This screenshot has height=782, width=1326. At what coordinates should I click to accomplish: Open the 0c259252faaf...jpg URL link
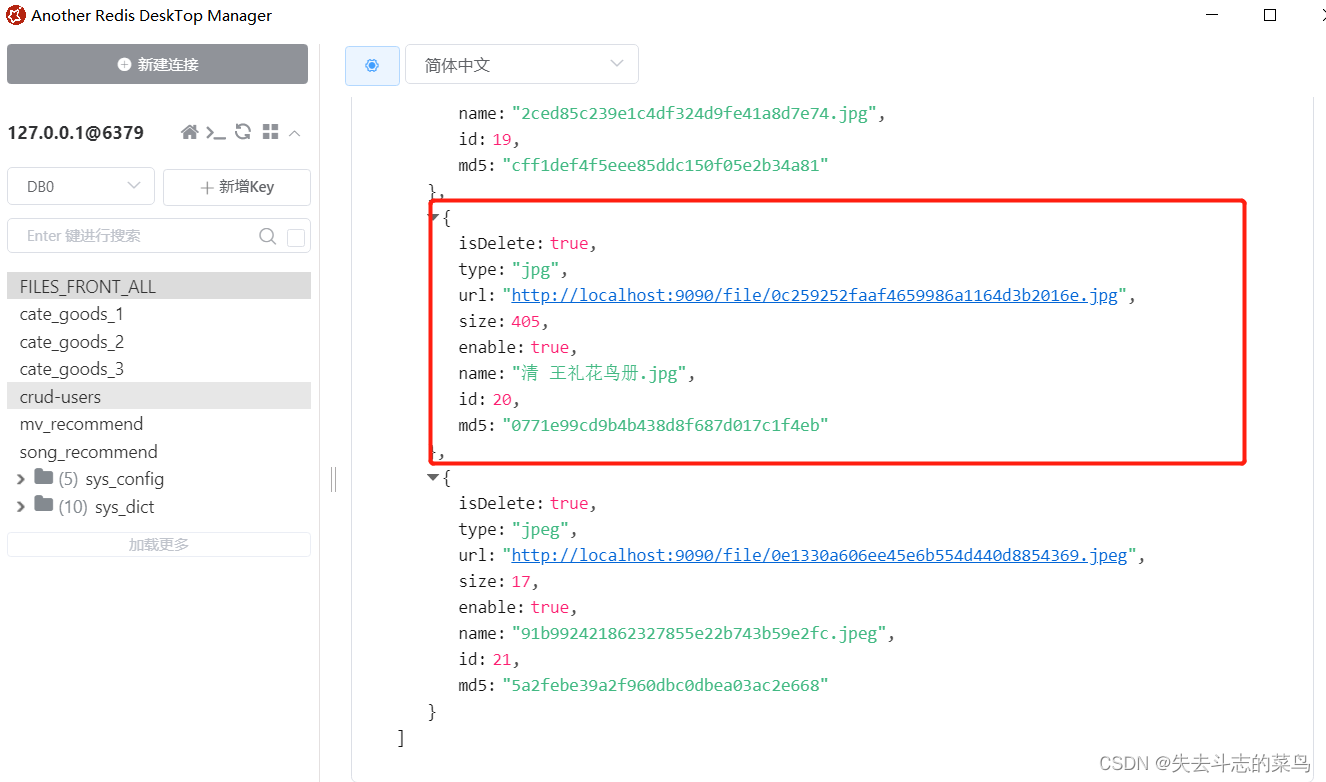coord(814,295)
